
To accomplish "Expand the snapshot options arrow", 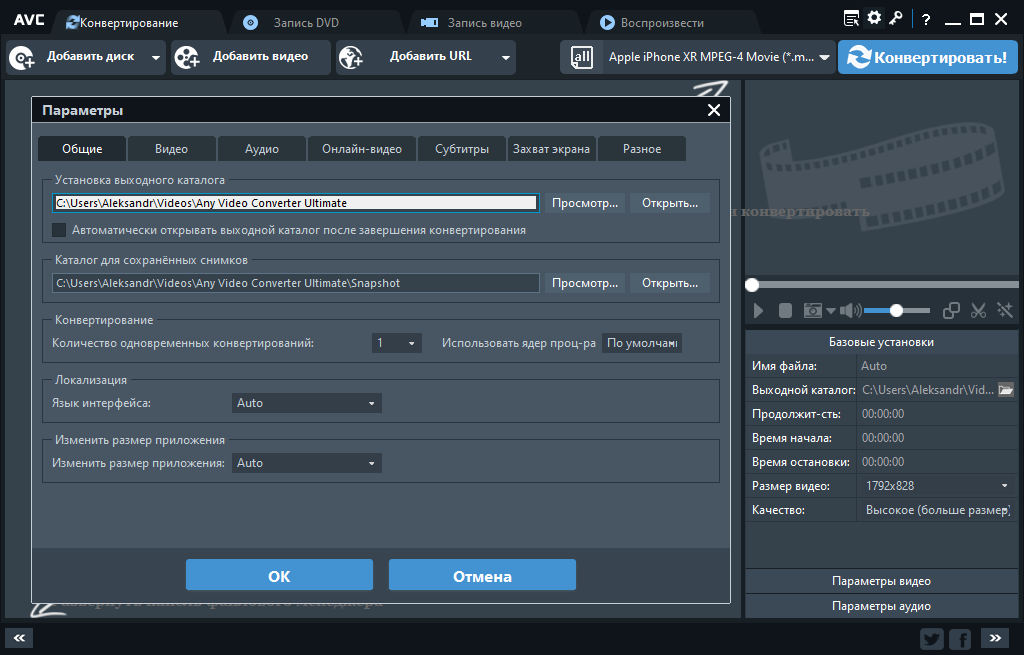I will coord(831,311).
